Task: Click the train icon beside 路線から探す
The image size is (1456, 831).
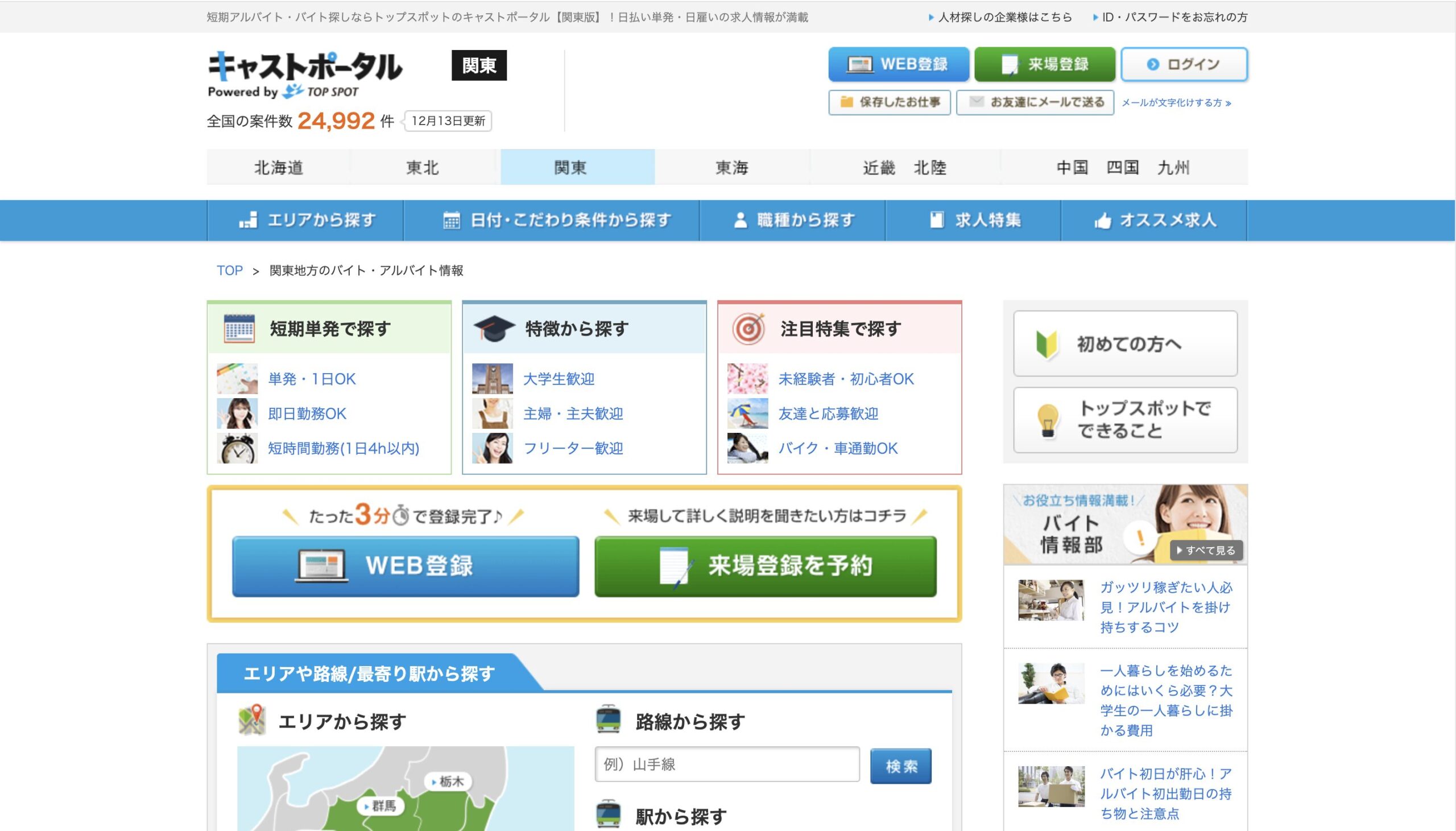Action: [x=608, y=720]
